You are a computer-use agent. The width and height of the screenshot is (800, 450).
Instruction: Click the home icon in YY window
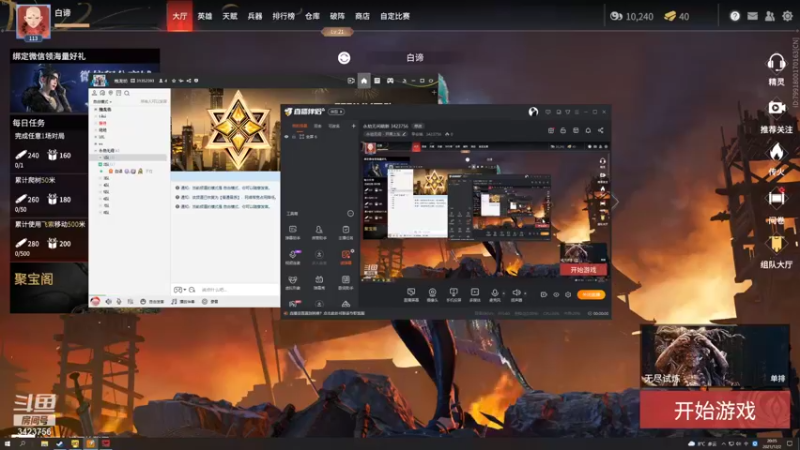click(x=364, y=81)
